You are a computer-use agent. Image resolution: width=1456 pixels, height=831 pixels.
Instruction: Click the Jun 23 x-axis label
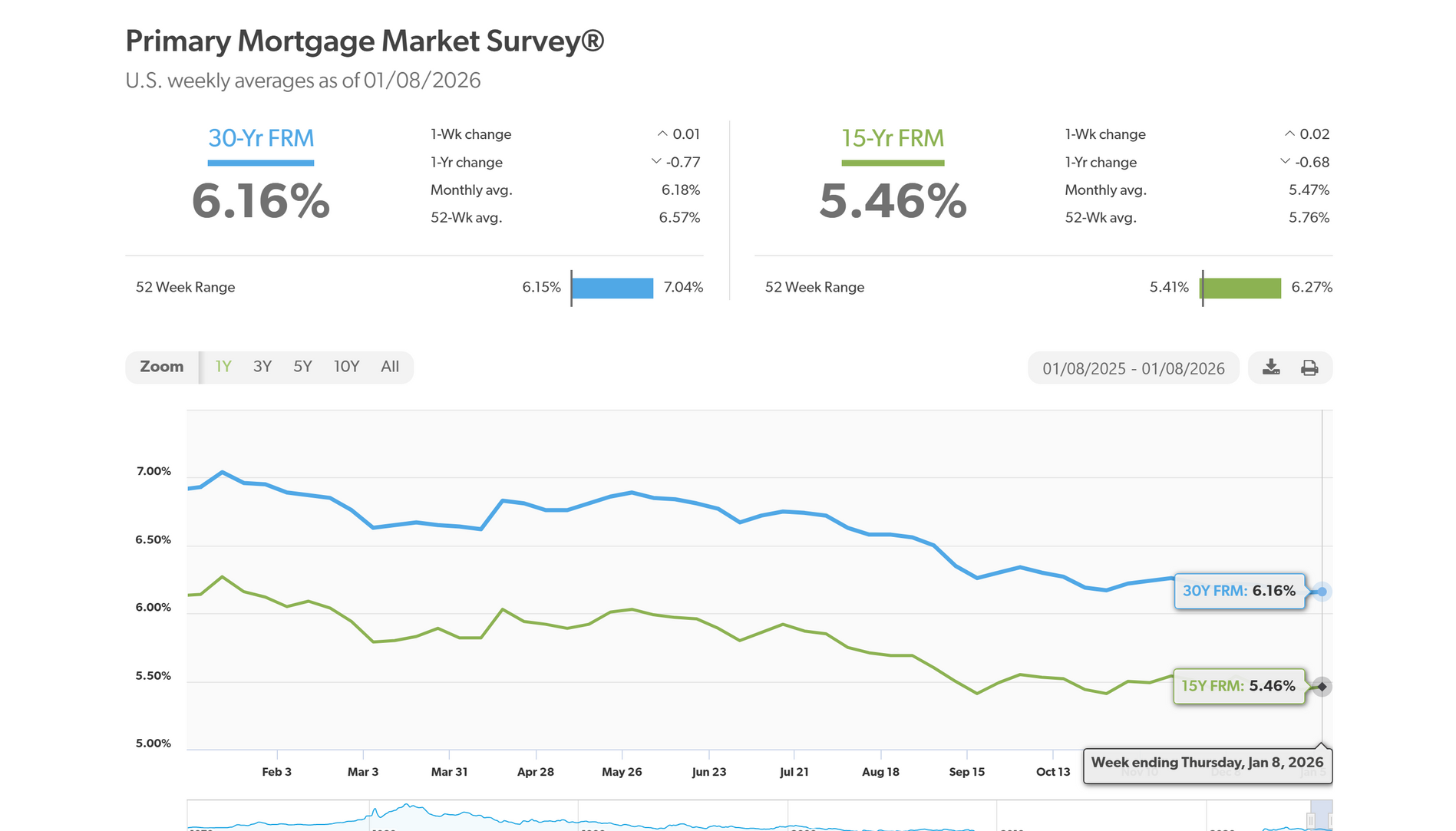coord(709,772)
